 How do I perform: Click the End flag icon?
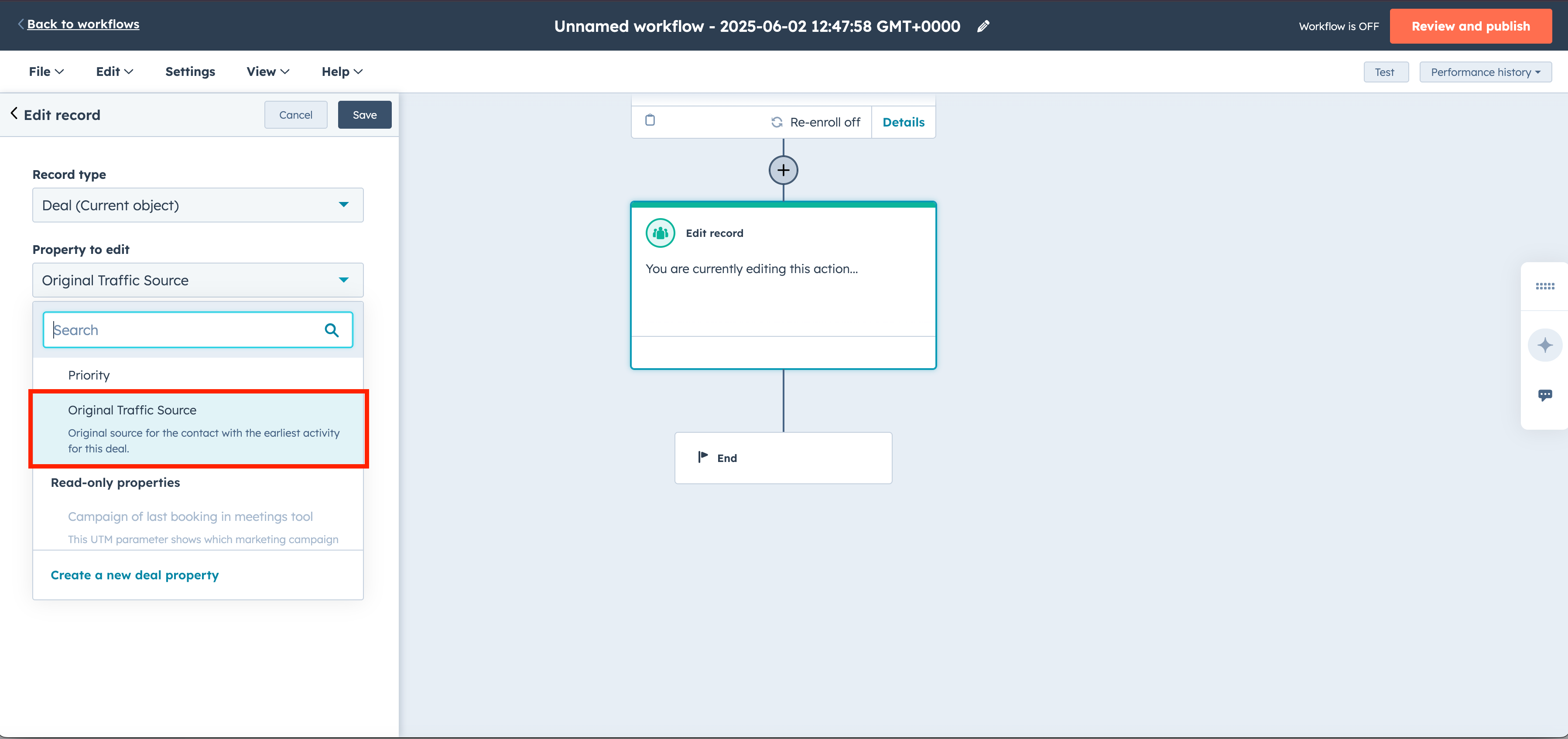click(703, 457)
